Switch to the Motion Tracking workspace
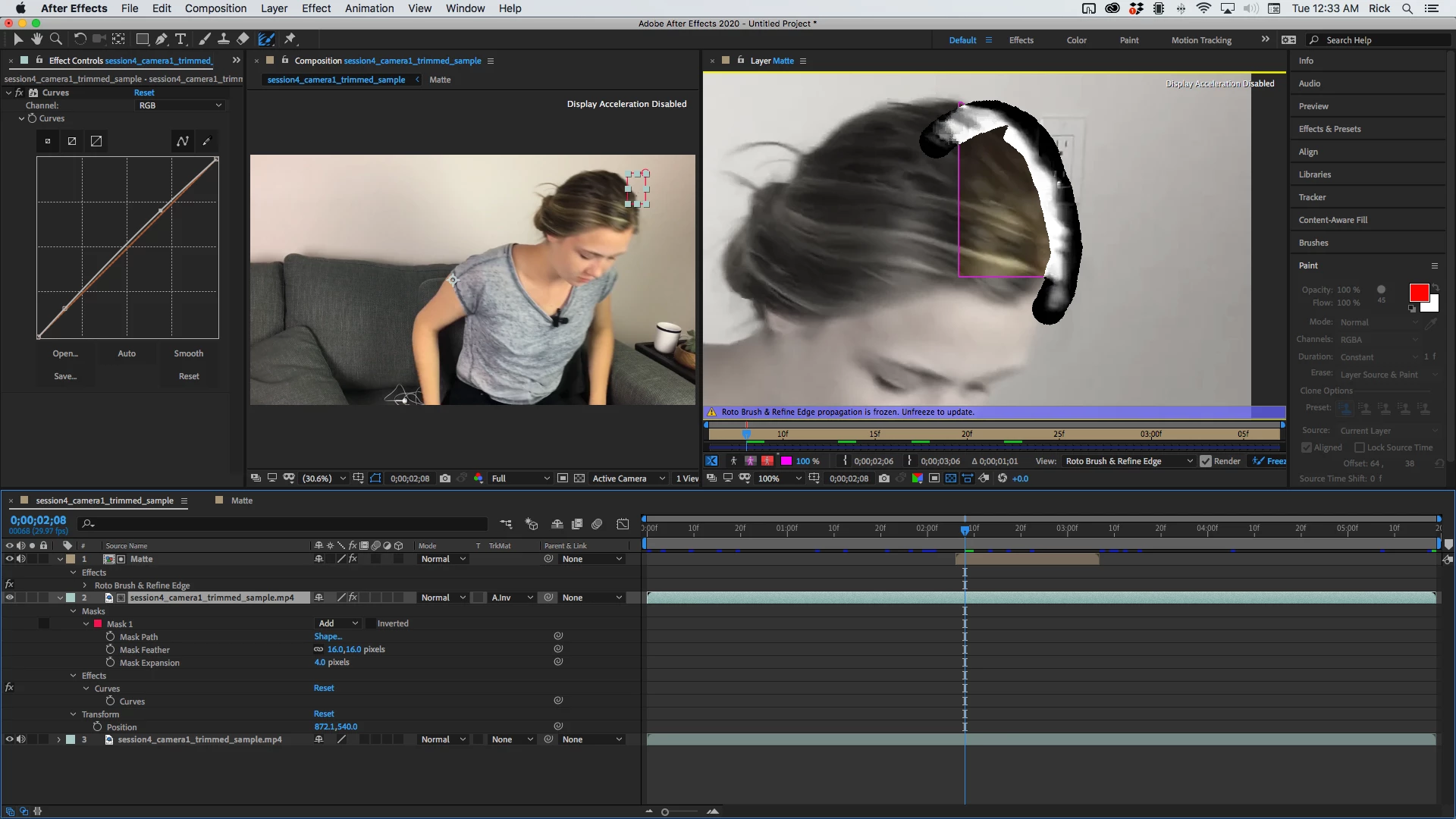The height and width of the screenshot is (819, 1456). tap(1200, 40)
